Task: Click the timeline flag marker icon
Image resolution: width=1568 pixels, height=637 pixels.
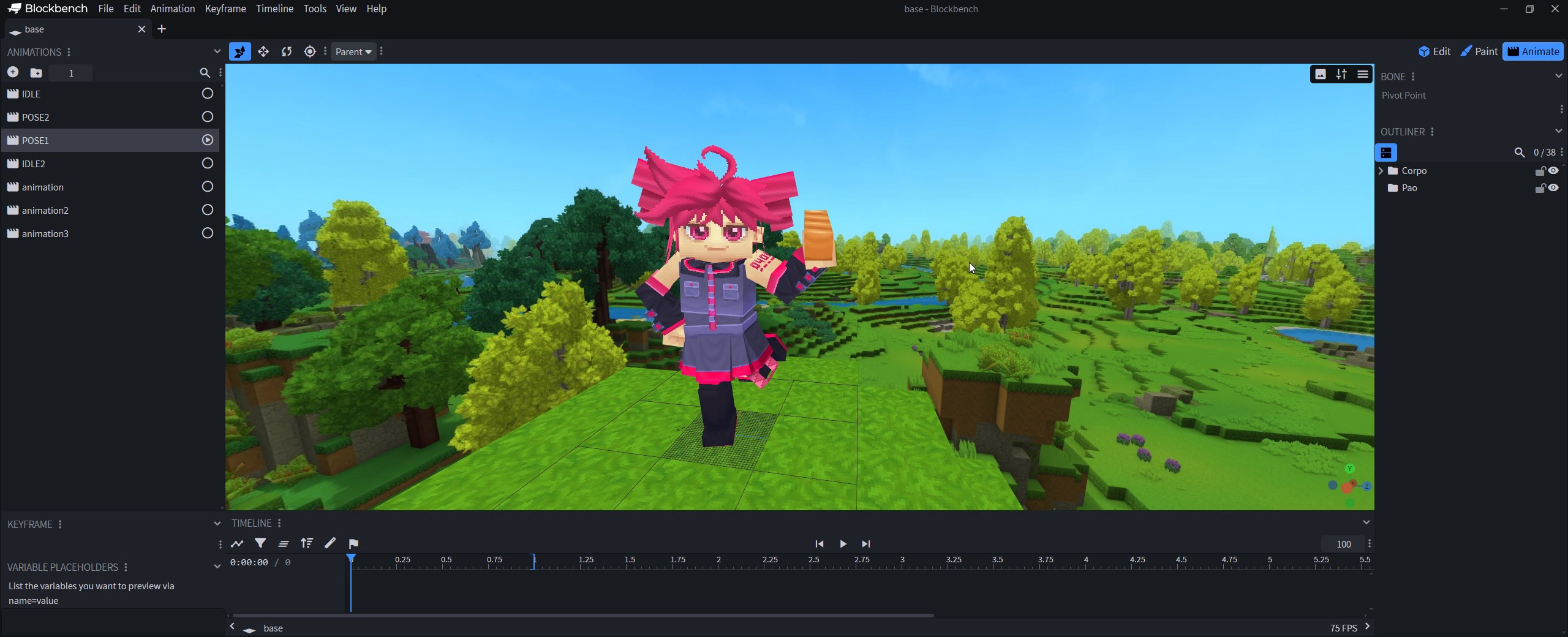Action: (x=353, y=543)
